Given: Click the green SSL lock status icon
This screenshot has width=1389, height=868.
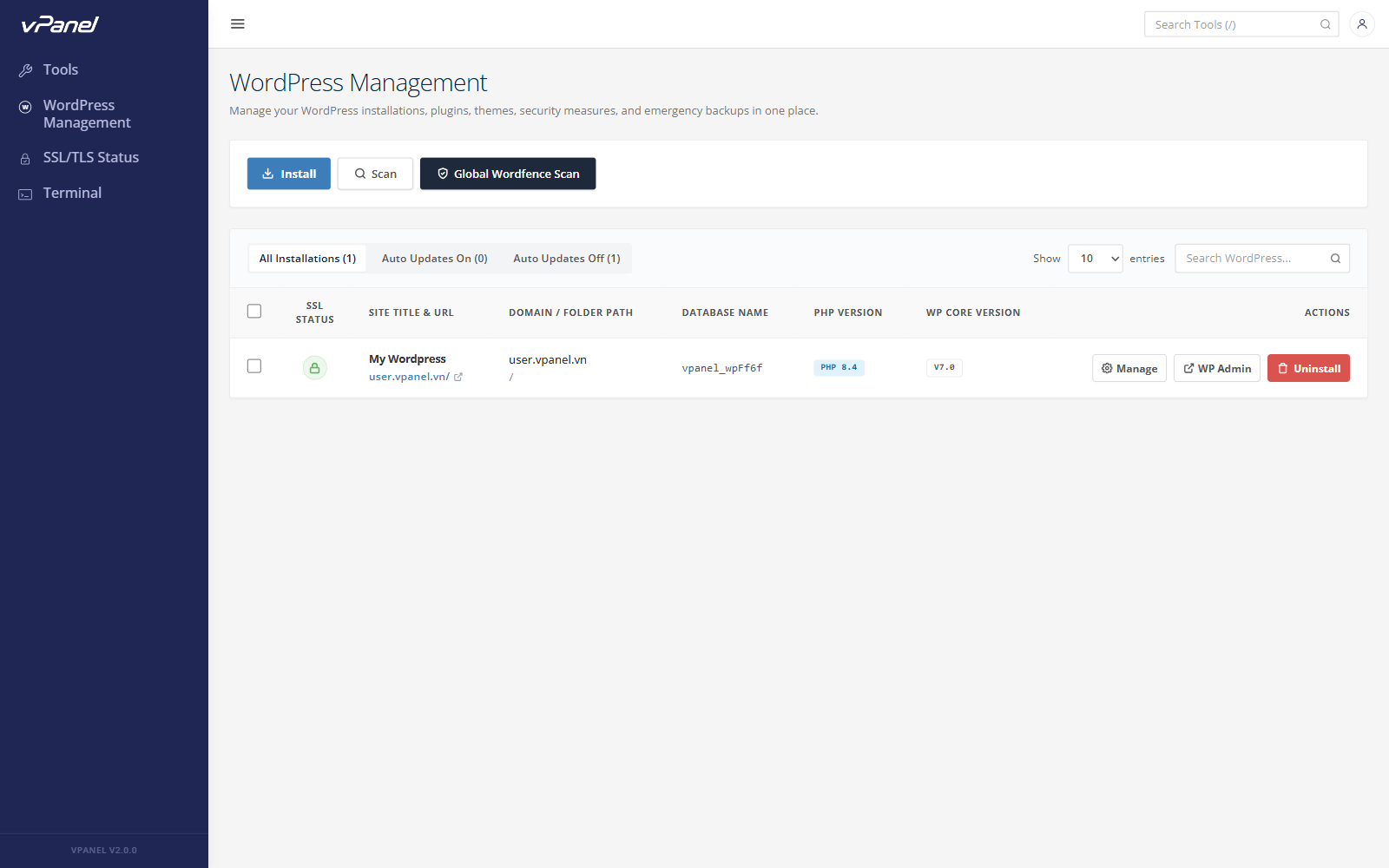Looking at the screenshot, I should pyautogui.click(x=314, y=368).
